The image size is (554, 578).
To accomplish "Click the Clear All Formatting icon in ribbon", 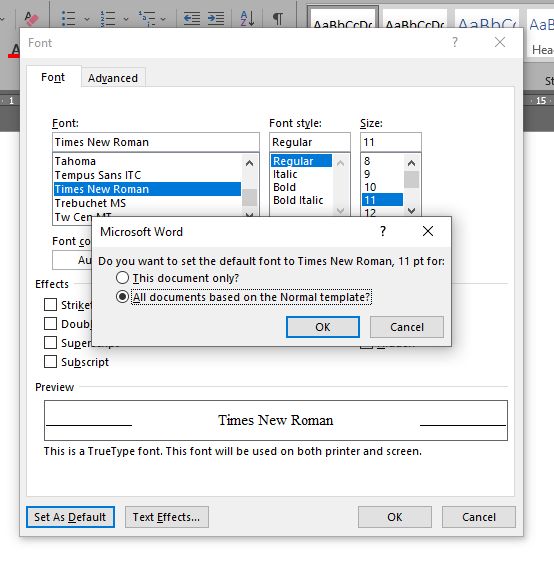I will (31, 17).
